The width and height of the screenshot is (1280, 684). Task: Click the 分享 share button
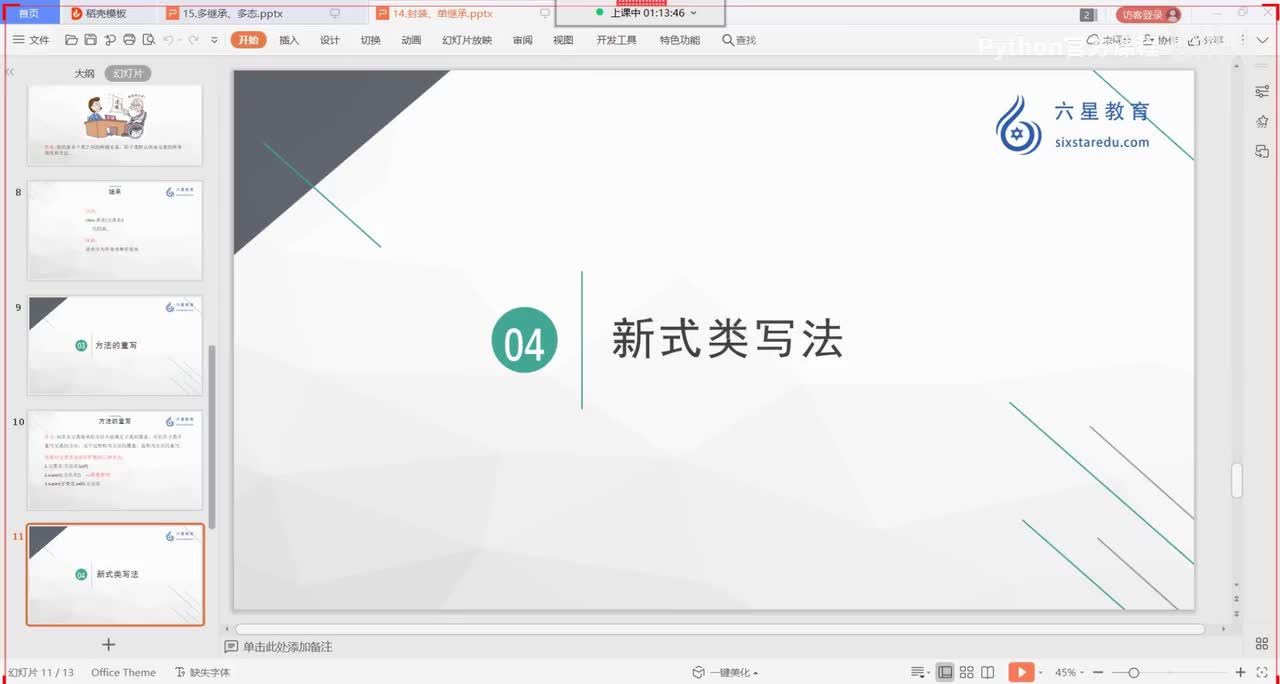click(x=1207, y=40)
